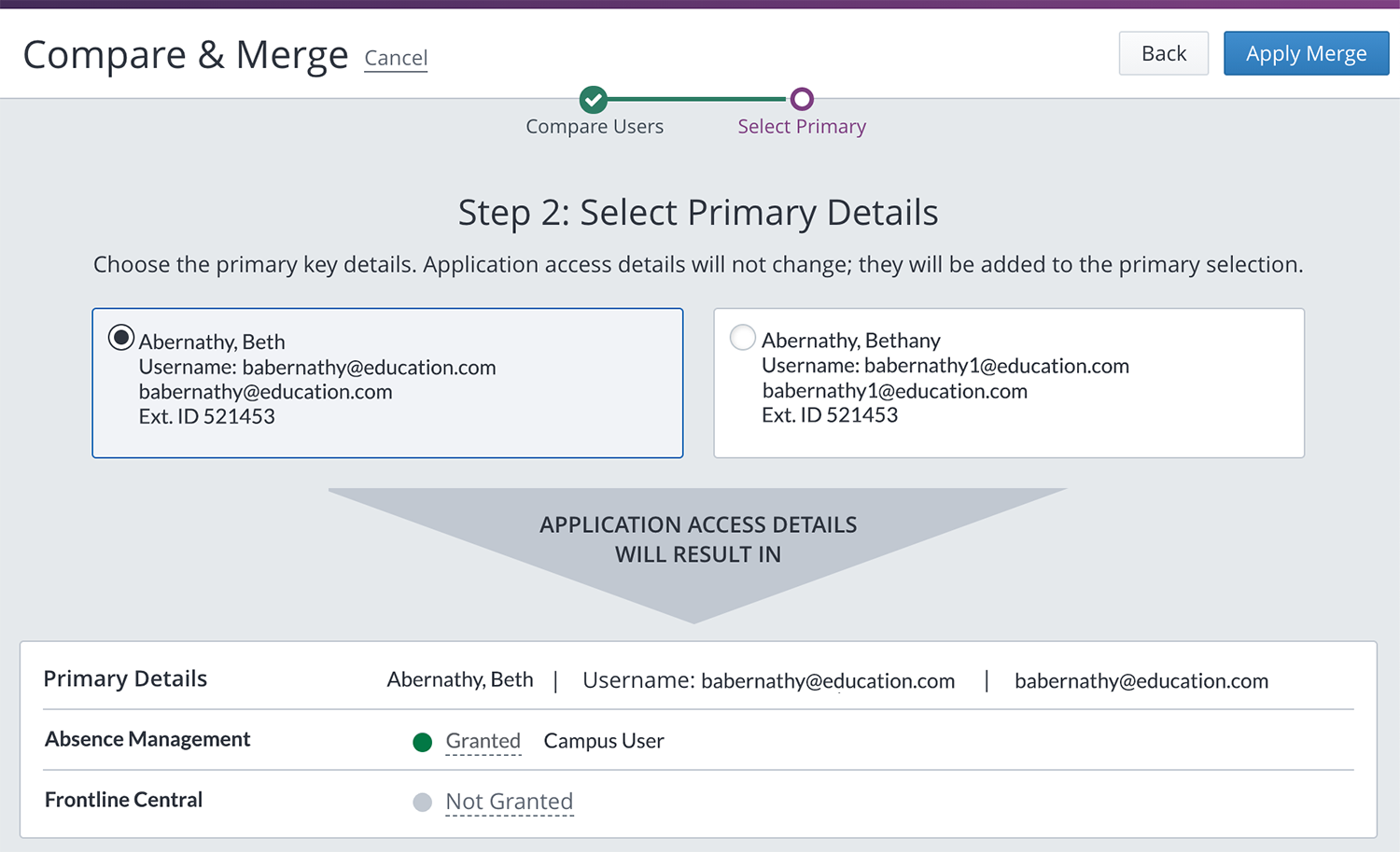Click the Frontline Central row label
The image size is (1400, 852).
[123, 800]
